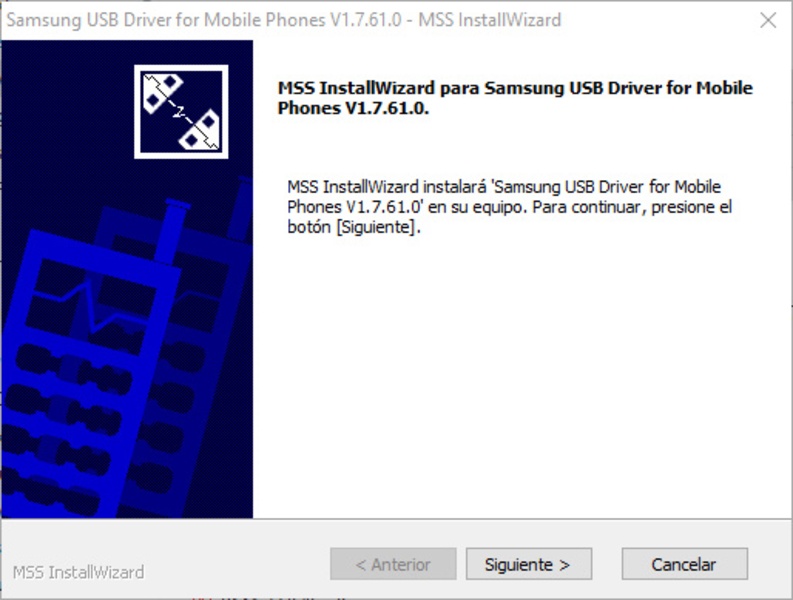Cancel installation with the Cancelar button
The width and height of the screenshot is (793, 600).
[684, 564]
